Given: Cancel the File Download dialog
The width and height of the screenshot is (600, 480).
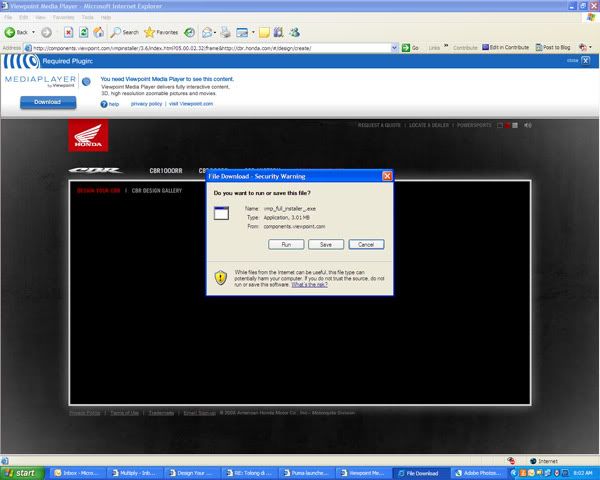Looking at the screenshot, I should (366, 244).
